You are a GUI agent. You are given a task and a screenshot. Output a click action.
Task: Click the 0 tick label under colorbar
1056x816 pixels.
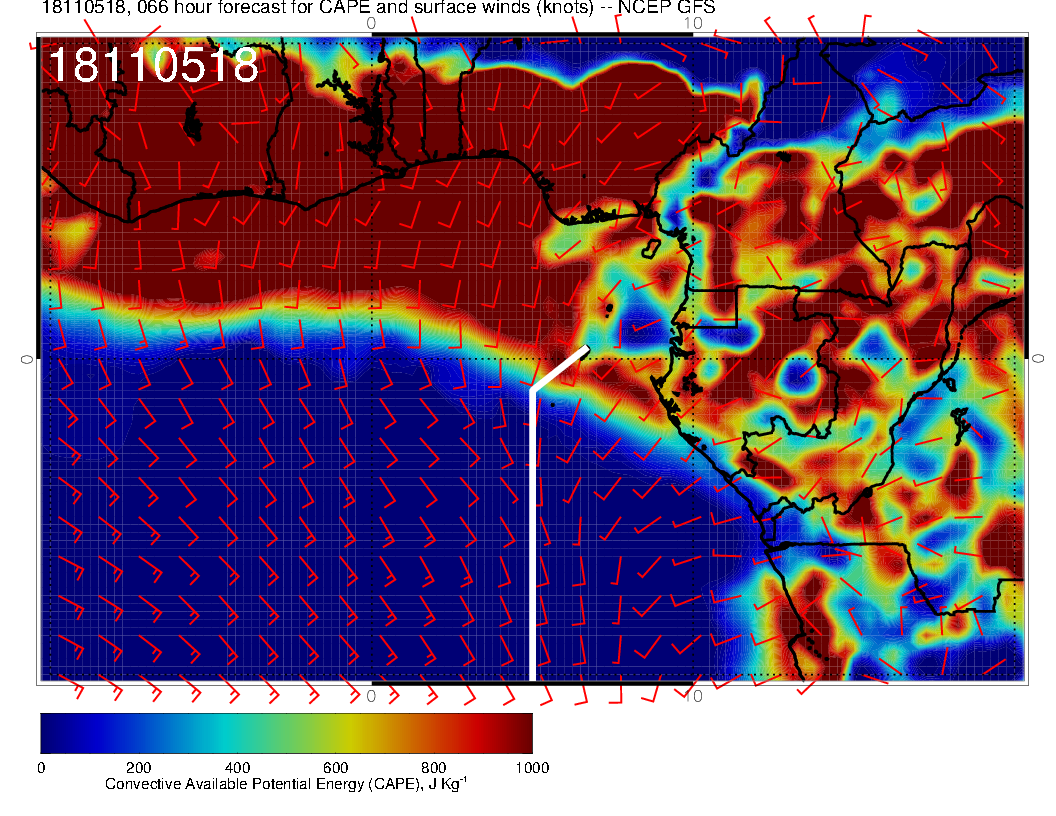pos(41,768)
